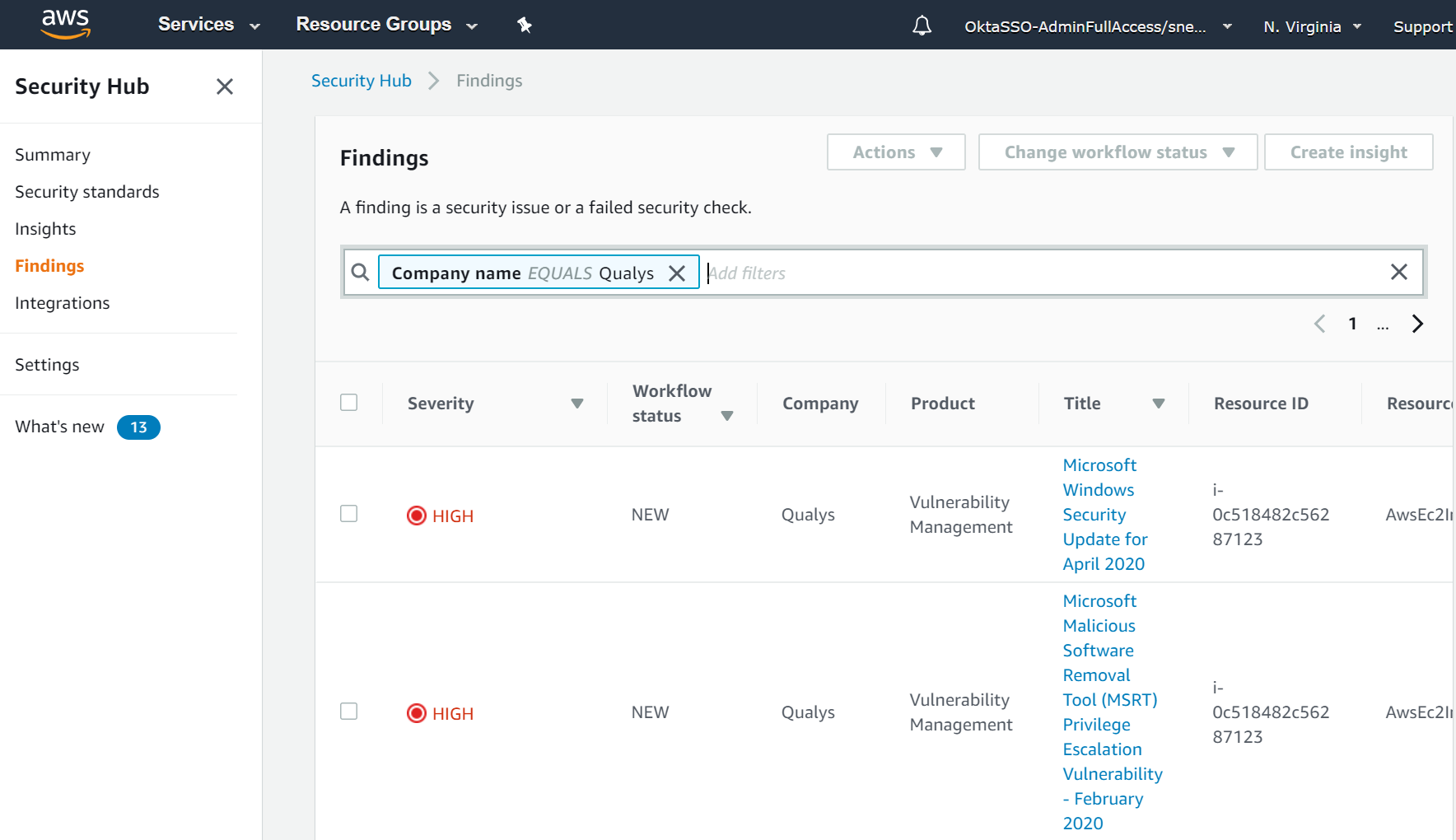Click the Add filters input field
1456x840 pixels.
click(1042, 273)
